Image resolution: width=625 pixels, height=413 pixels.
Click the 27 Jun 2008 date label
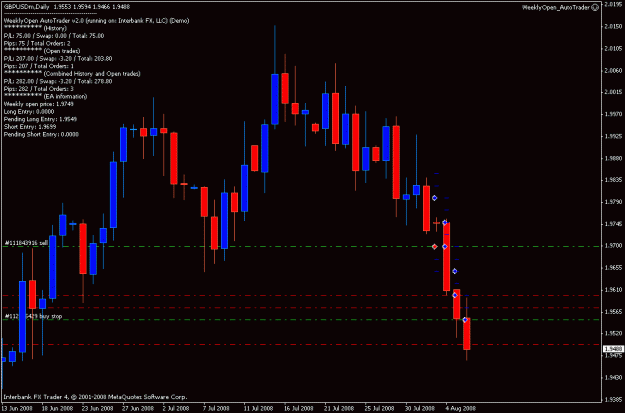138,409
